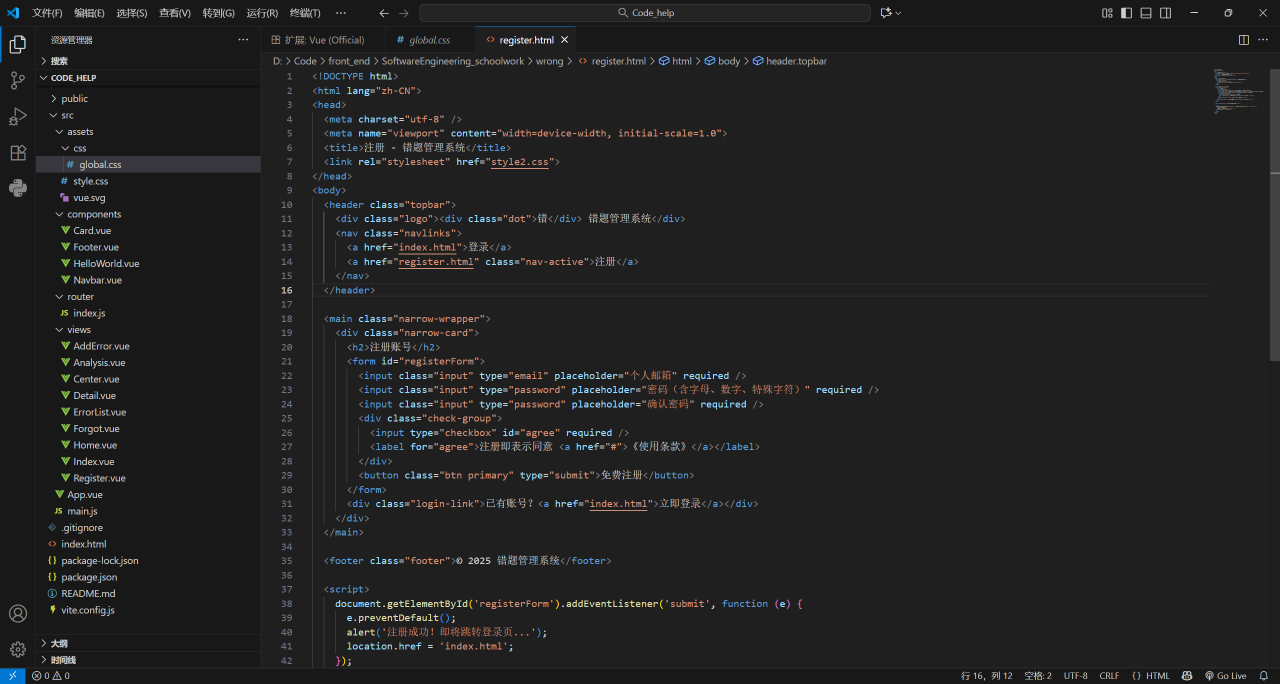Screen dimensions: 1280x684
Task: Open the Source Control view
Action: click(18, 81)
